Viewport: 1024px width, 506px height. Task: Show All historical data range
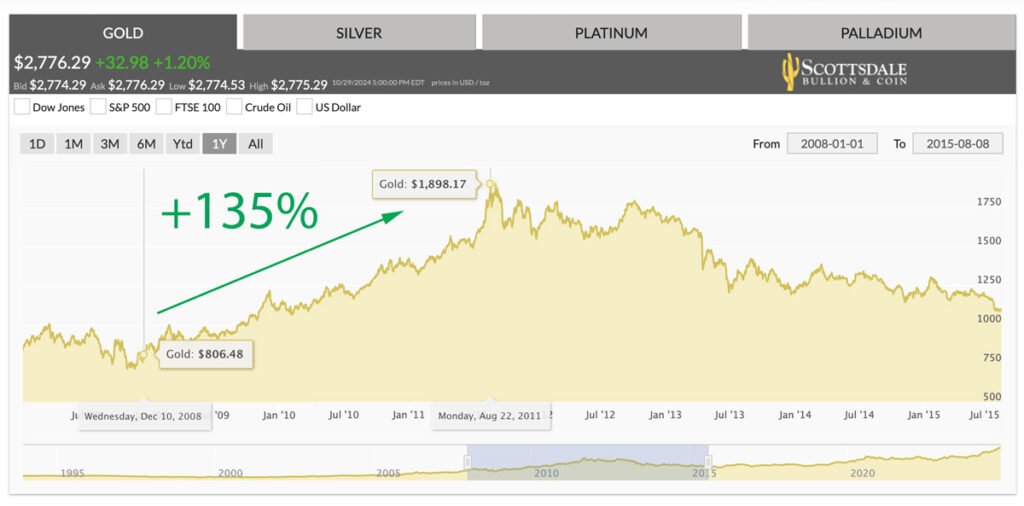coord(256,144)
